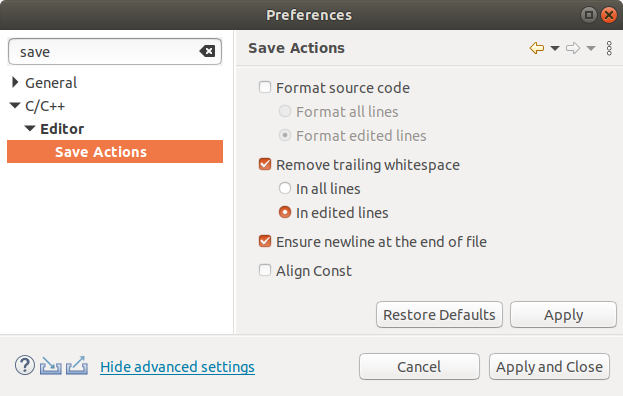Select the Save Actions tree item

point(115,152)
